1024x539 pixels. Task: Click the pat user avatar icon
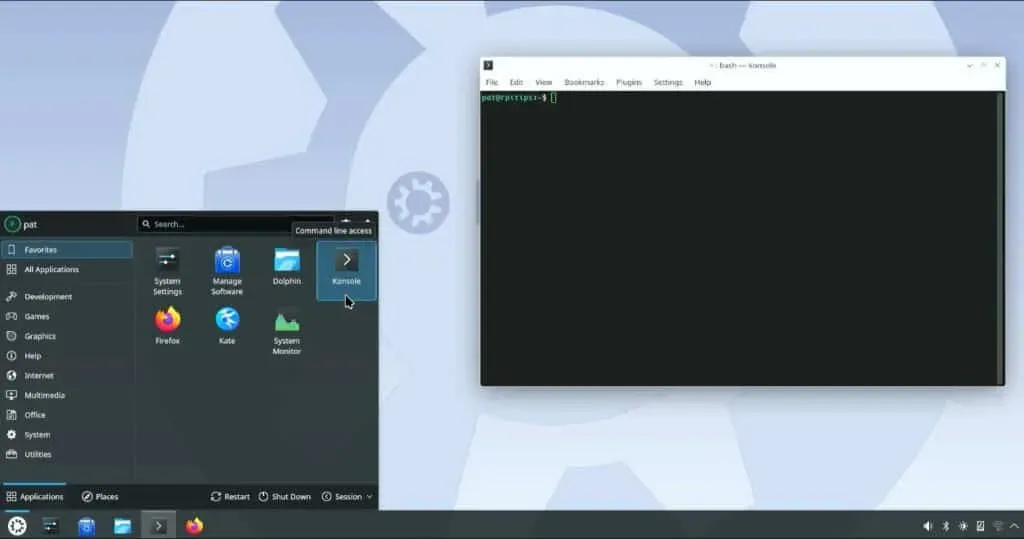coord(12,224)
